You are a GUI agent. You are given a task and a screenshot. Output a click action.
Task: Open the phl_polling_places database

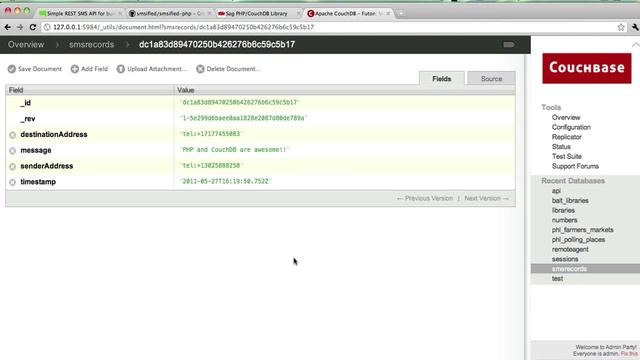[x=578, y=240]
